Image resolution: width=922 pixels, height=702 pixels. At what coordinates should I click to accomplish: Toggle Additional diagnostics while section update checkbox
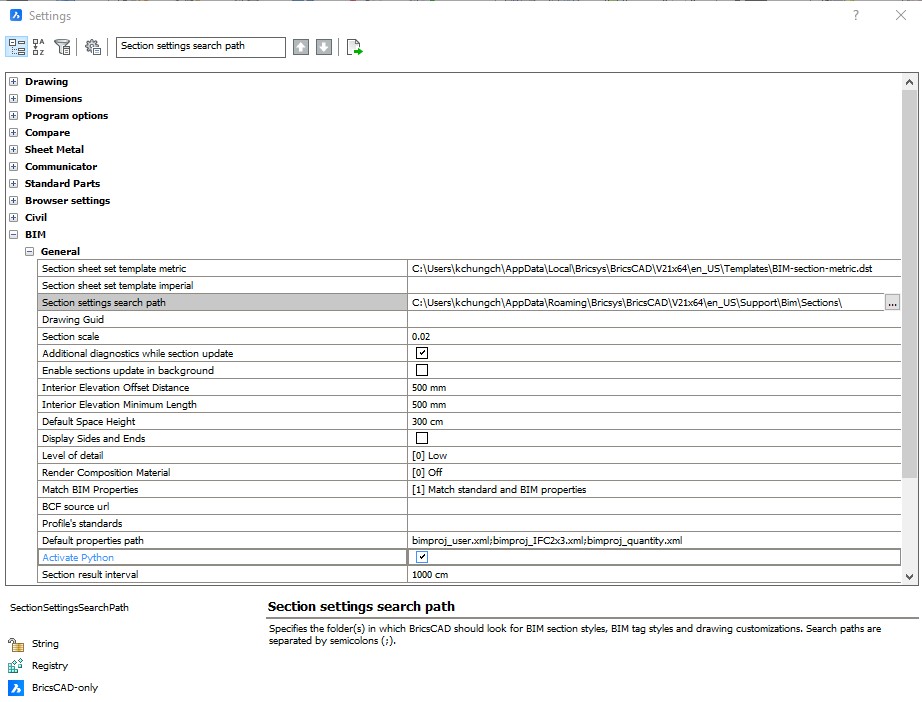coord(422,353)
